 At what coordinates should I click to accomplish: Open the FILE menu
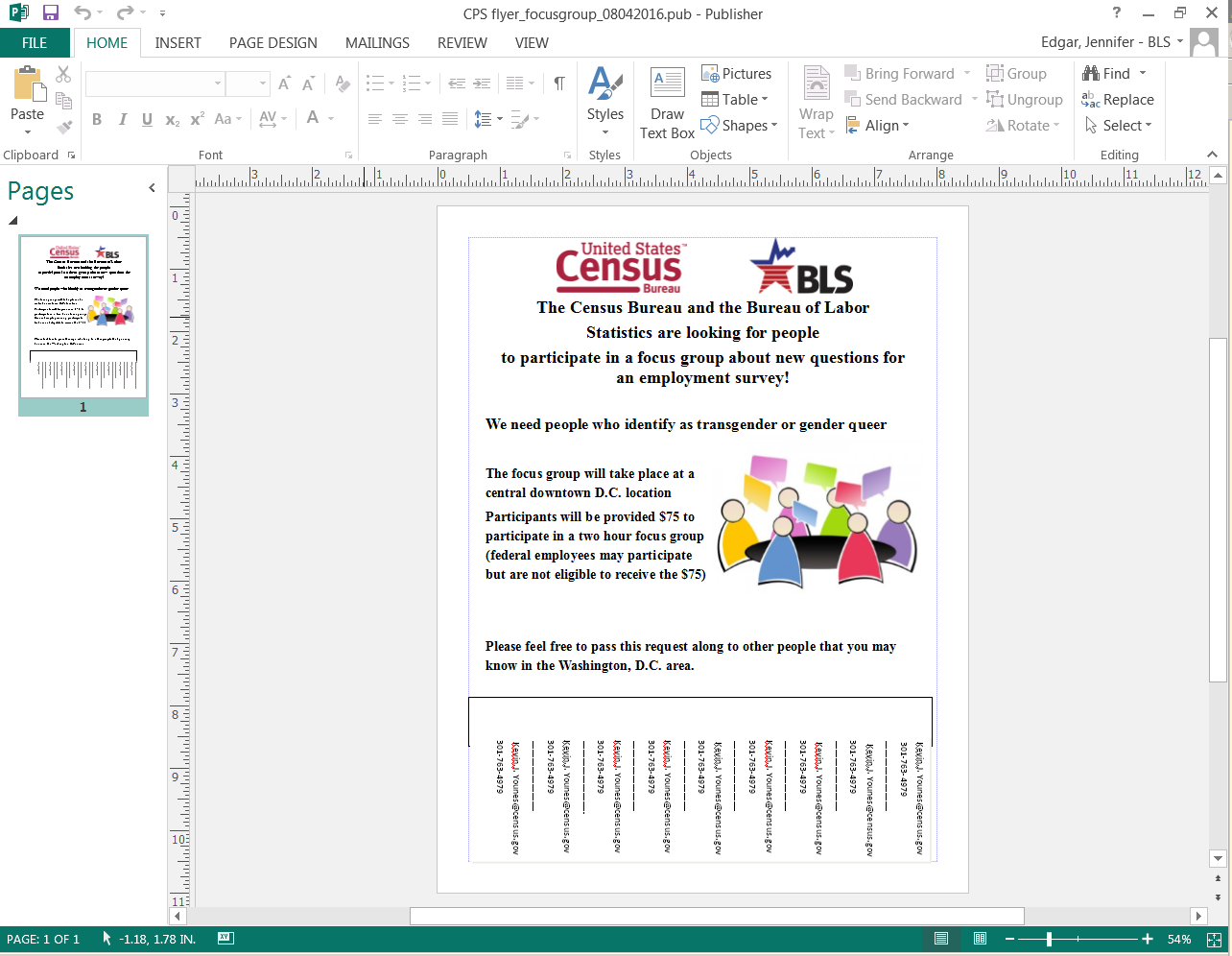(35, 43)
